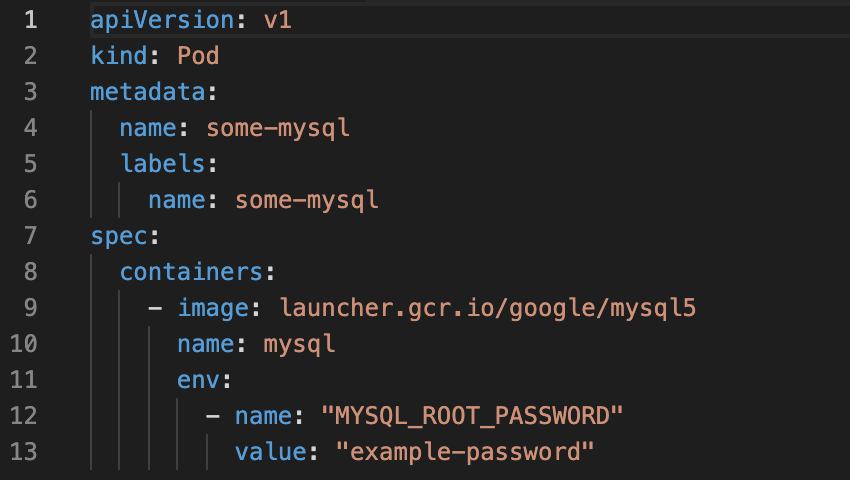Image resolution: width=850 pixels, height=480 pixels.
Task: Place cursor on value v1
Action: 278,20
